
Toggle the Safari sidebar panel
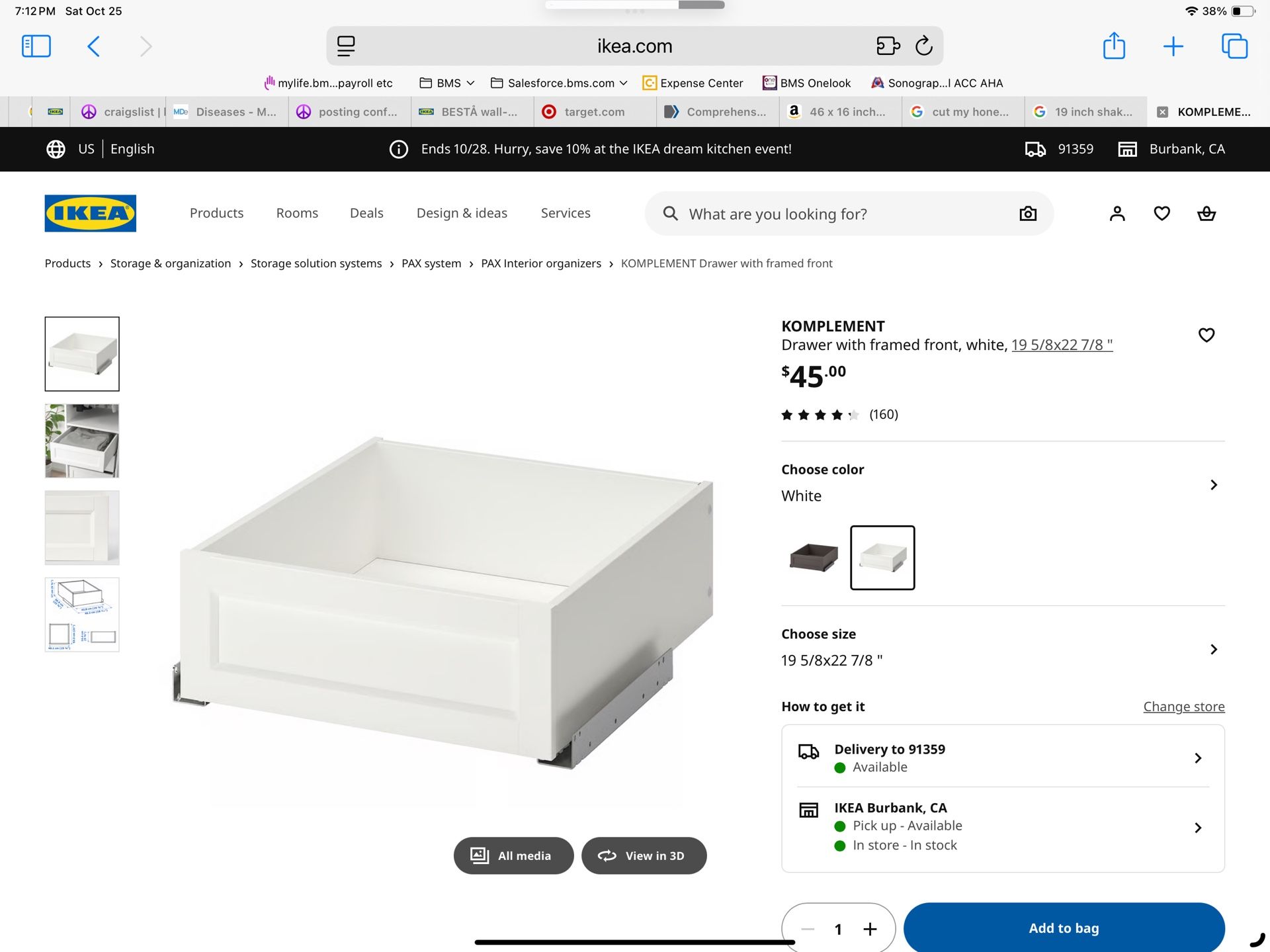point(36,46)
